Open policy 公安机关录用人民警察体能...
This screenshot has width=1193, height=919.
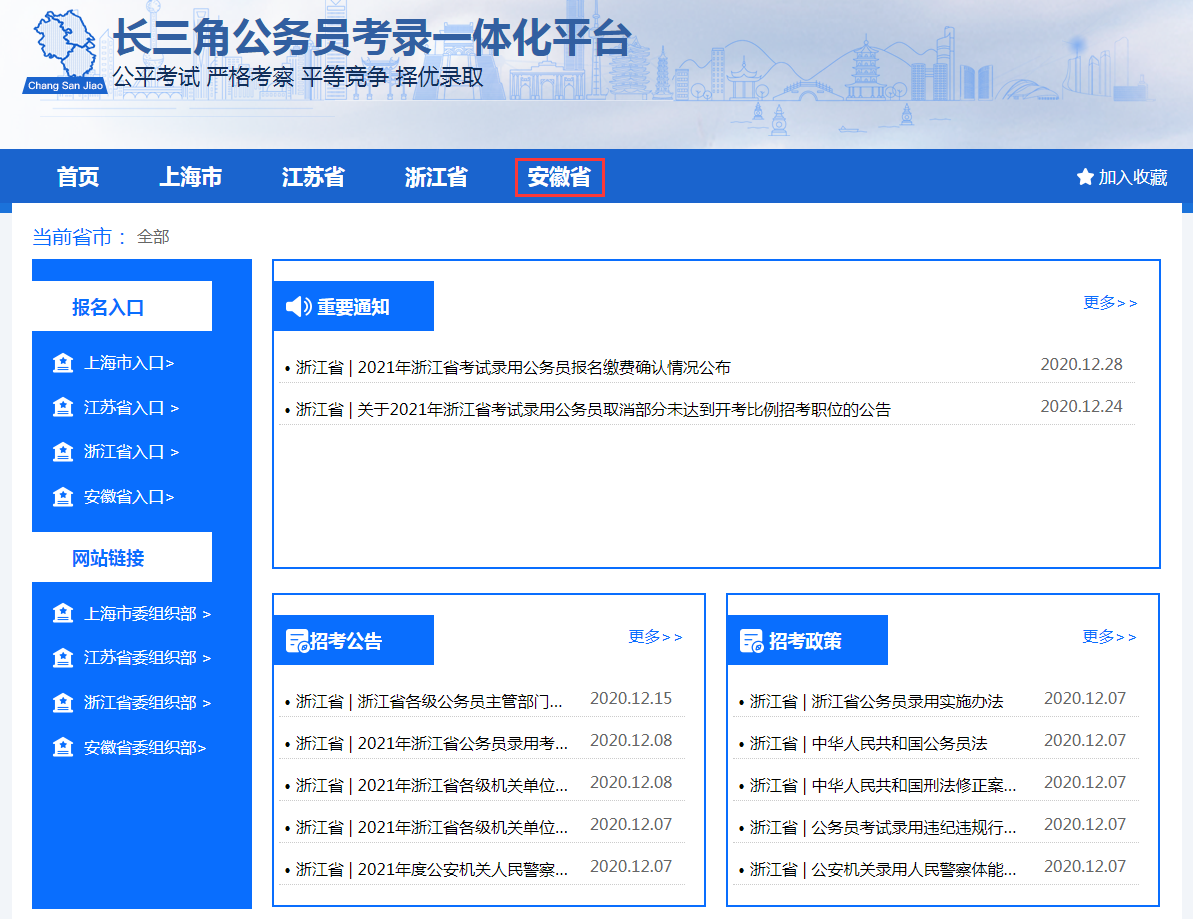883,869
